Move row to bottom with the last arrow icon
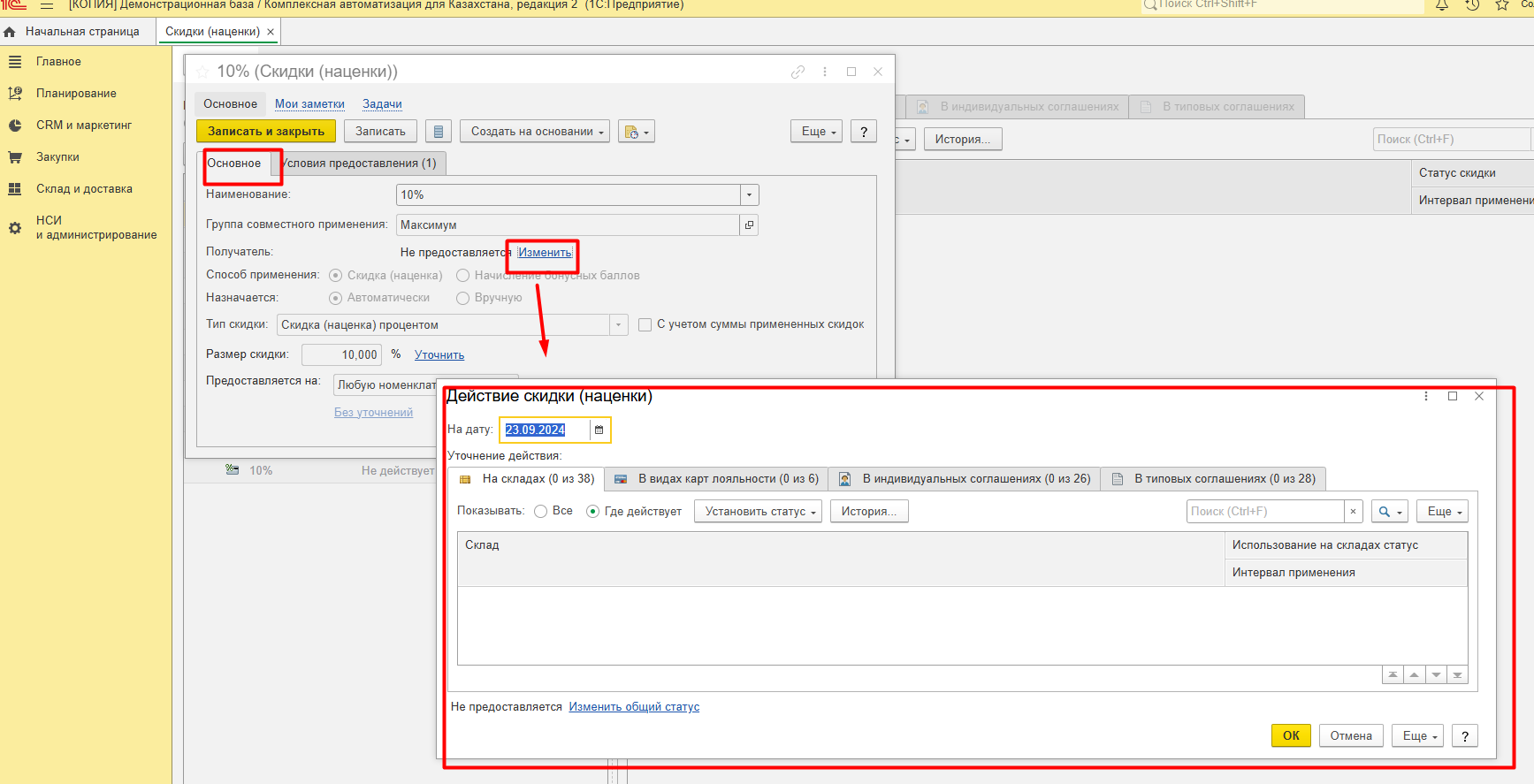This screenshot has height=784, width=1534. click(x=1457, y=675)
